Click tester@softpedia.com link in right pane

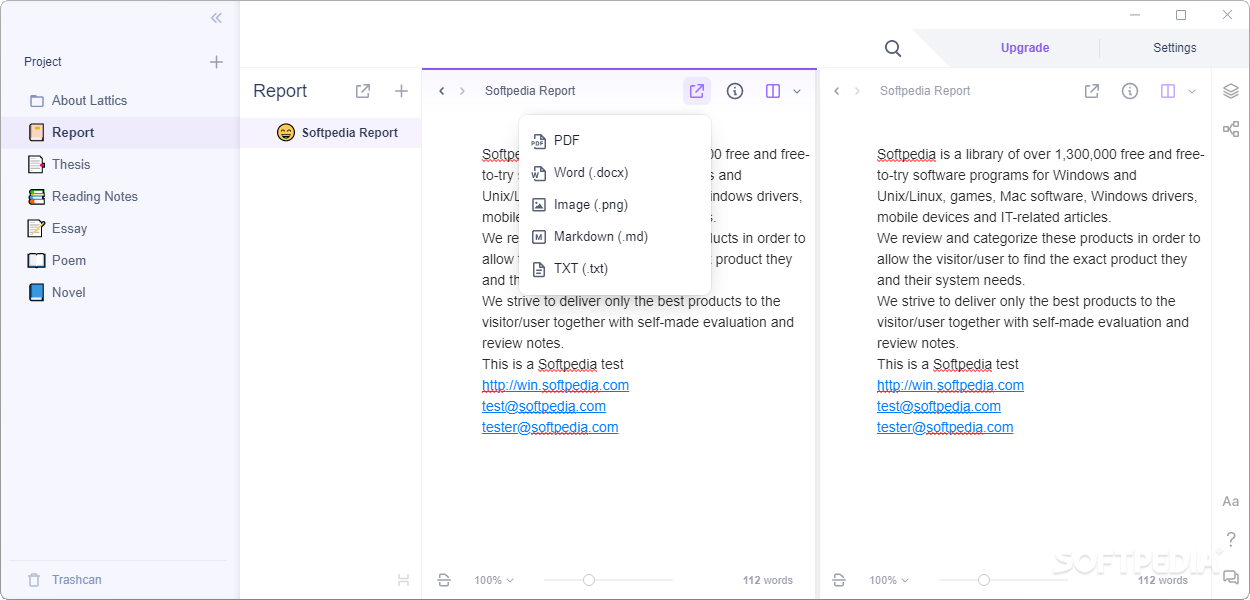(945, 427)
